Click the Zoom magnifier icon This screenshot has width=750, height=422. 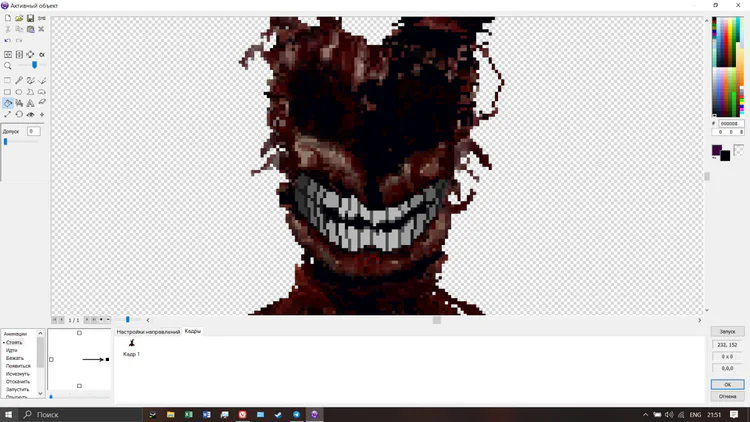[8, 66]
